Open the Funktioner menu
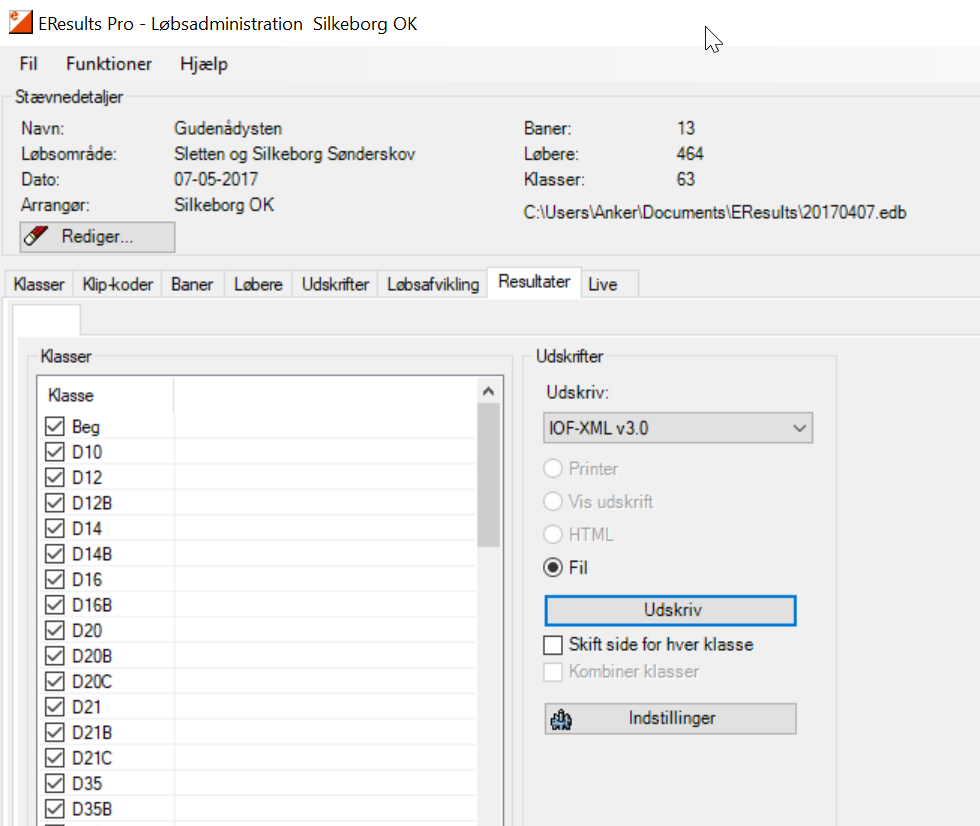 [109, 64]
